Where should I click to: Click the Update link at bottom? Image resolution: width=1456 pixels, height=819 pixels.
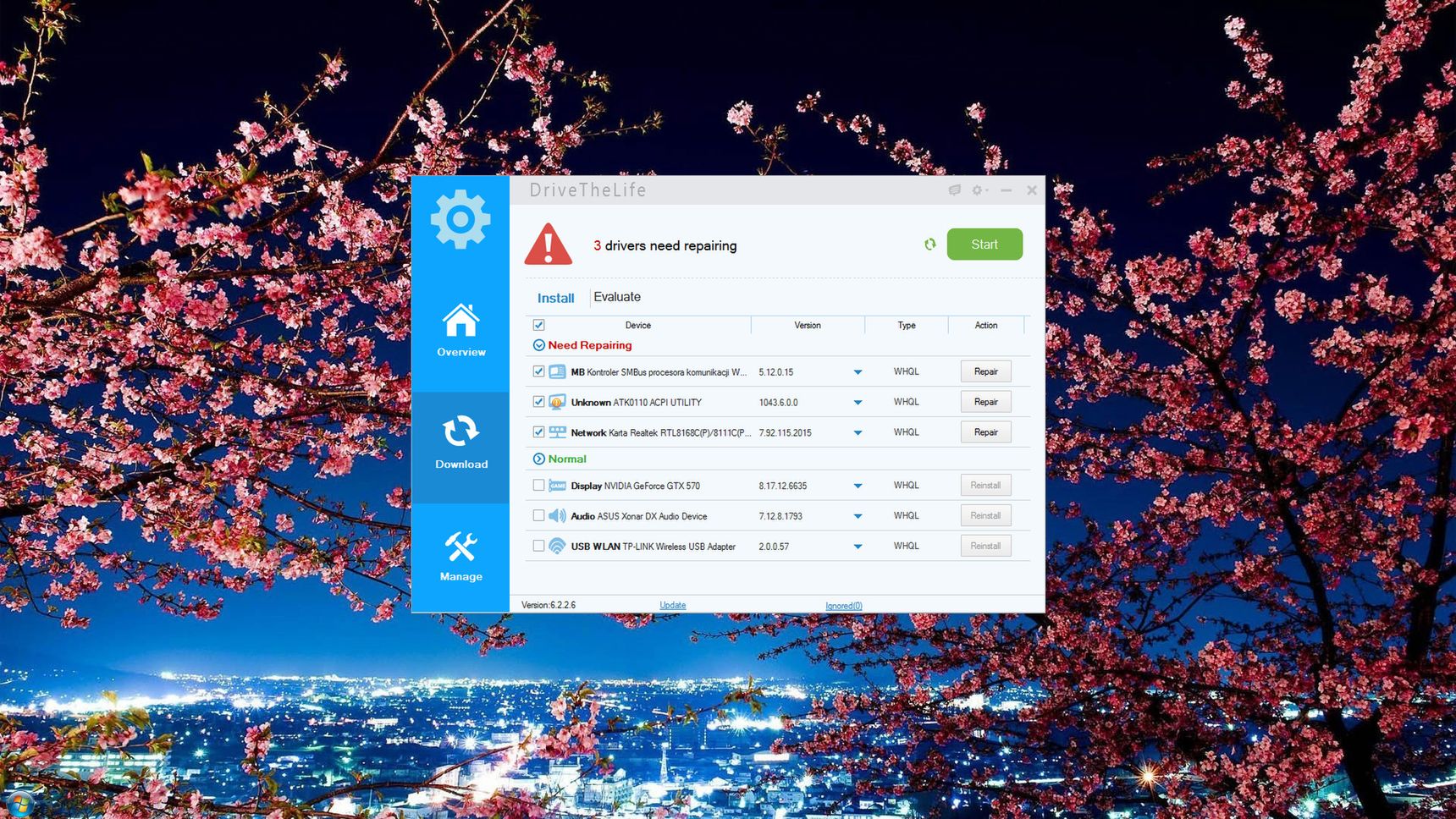click(673, 605)
